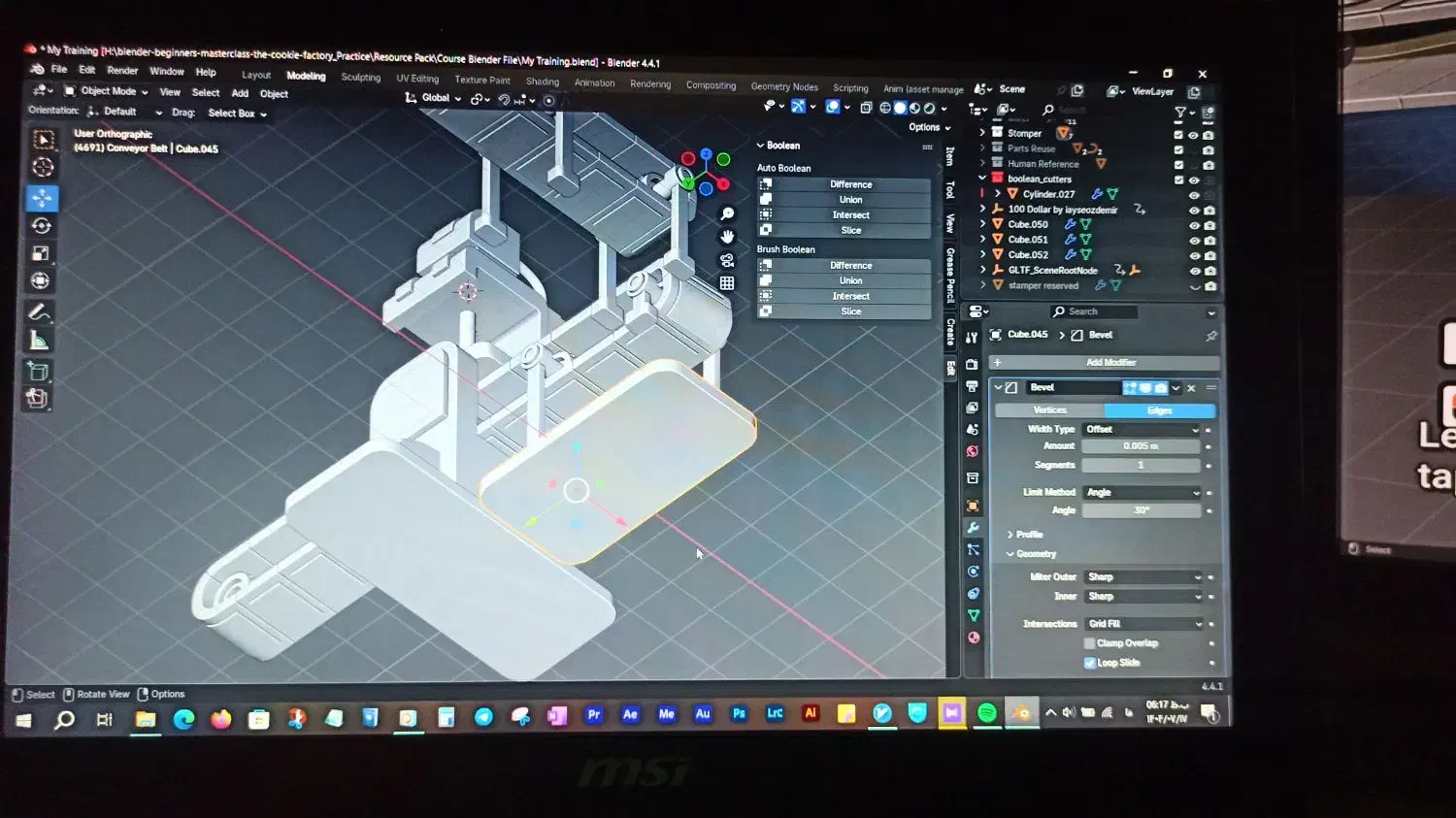Open the Render menu

(x=122, y=70)
